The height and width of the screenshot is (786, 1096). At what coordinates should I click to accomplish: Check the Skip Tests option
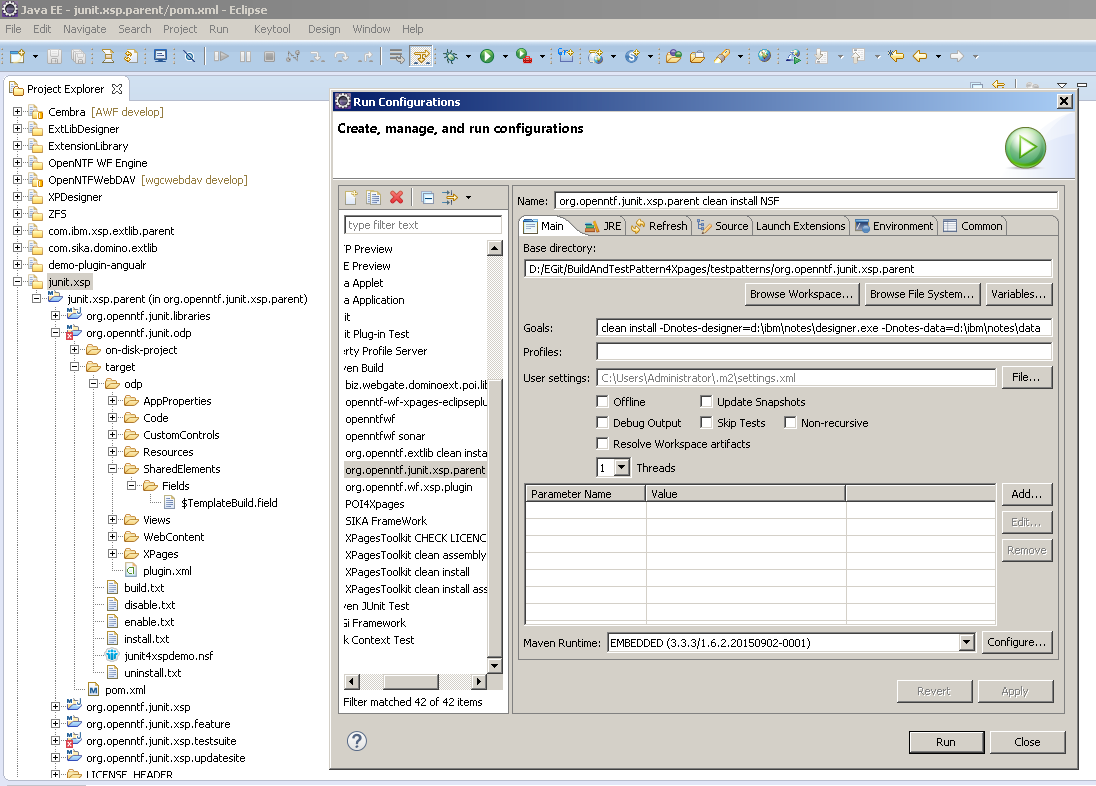click(706, 423)
